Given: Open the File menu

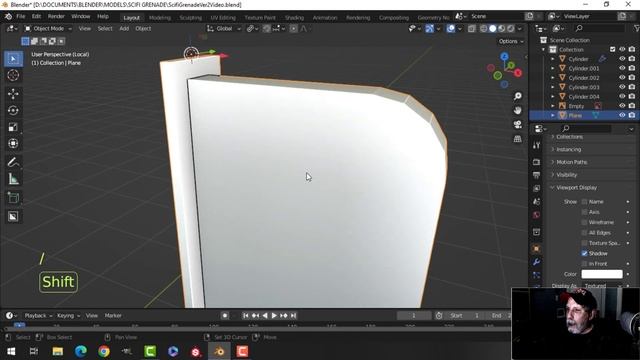Looking at the screenshot, I should 20,16.
